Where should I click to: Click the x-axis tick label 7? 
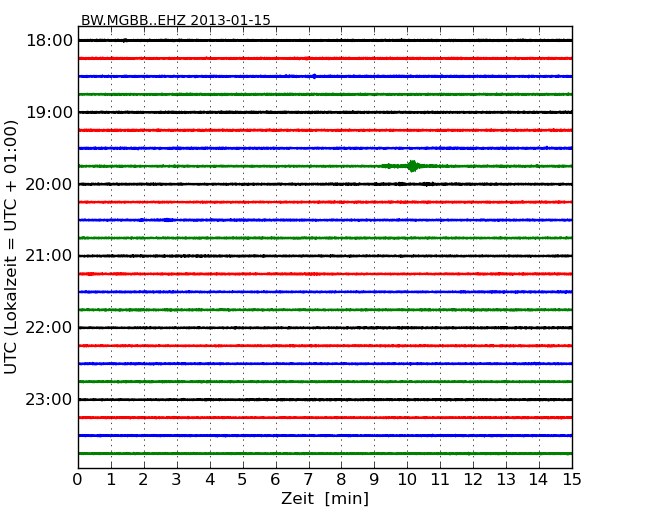(308, 480)
